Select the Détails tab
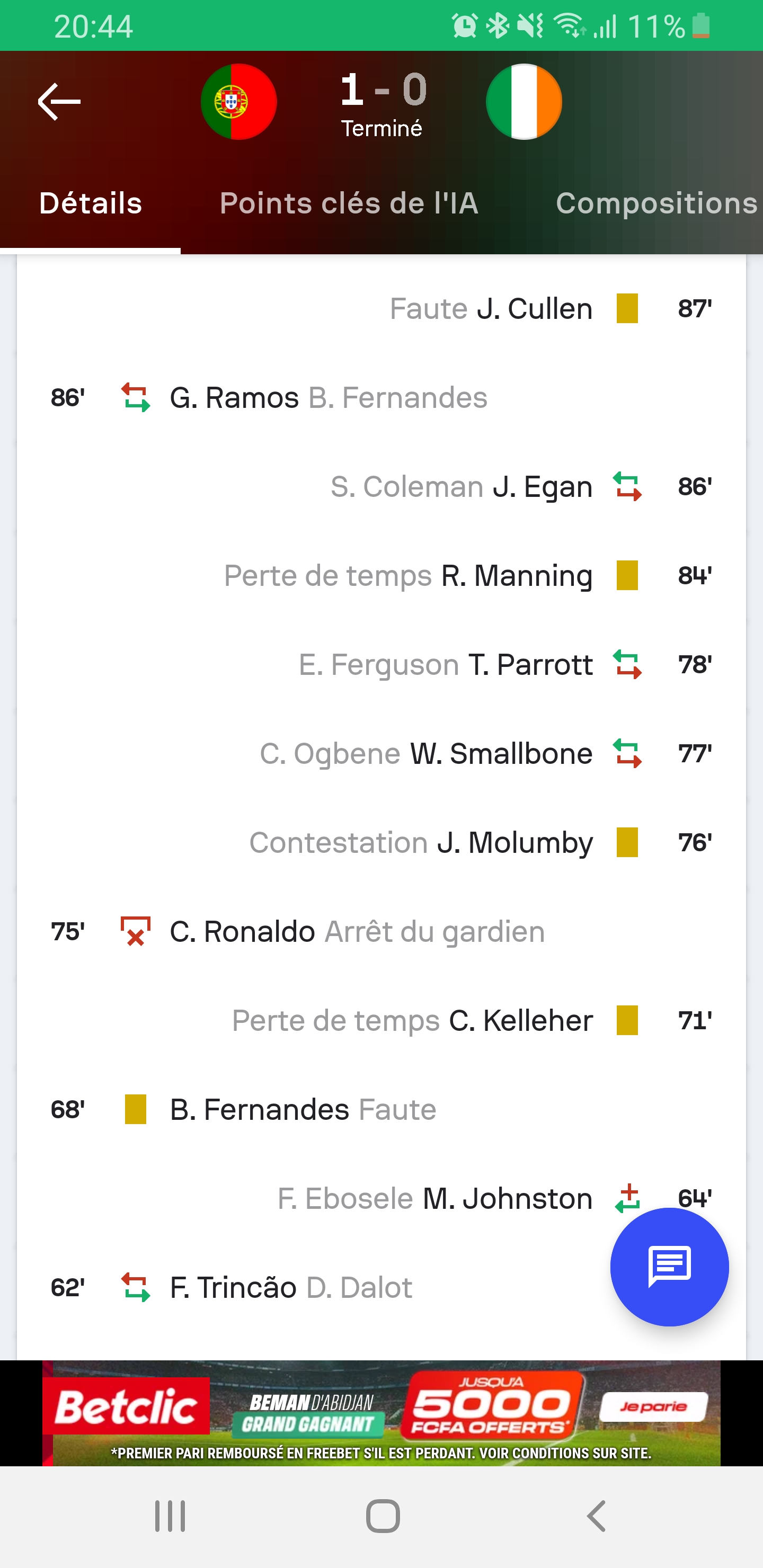 click(91, 203)
